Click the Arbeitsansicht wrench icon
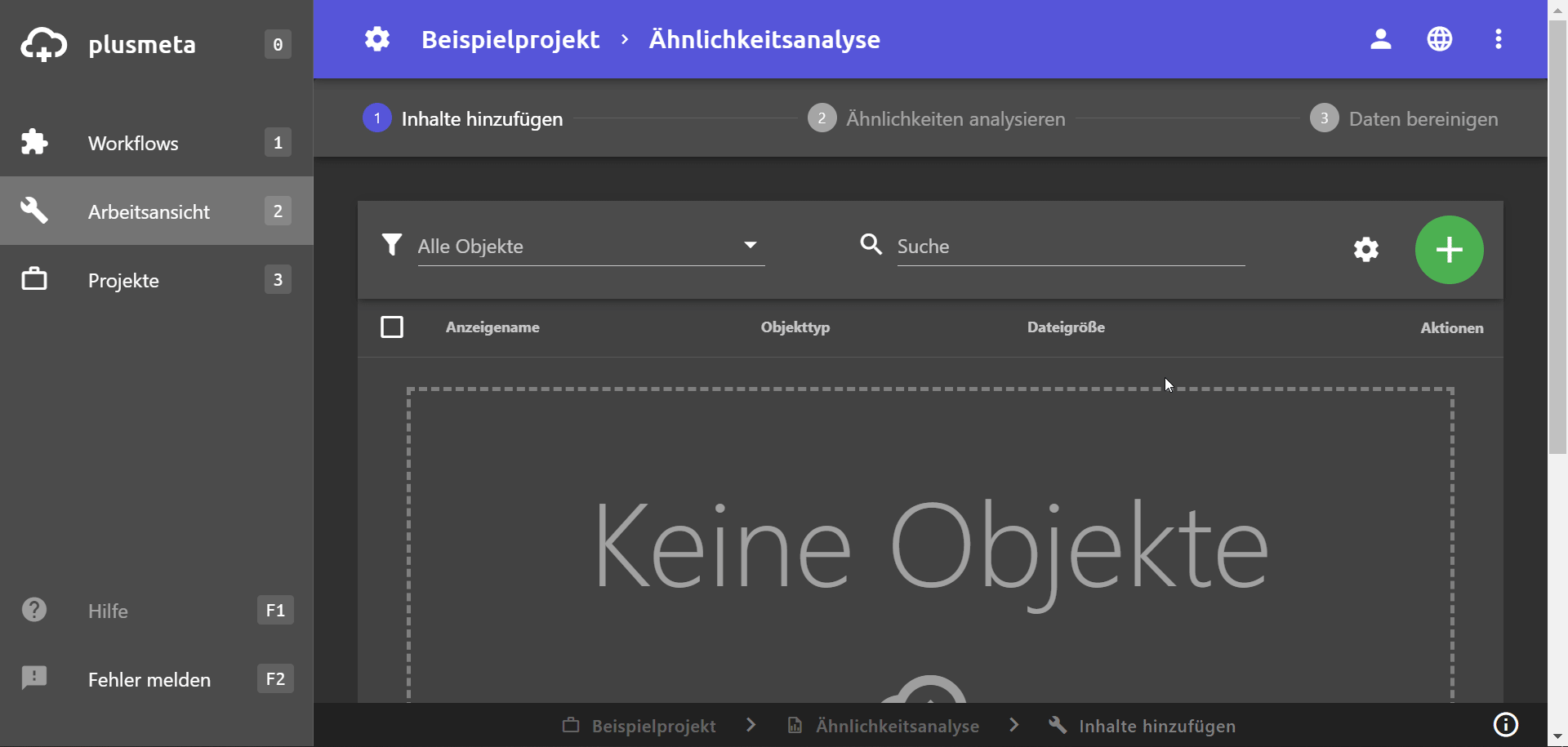This screenshot has width=1568, height=747. click(x=34, y=211)
